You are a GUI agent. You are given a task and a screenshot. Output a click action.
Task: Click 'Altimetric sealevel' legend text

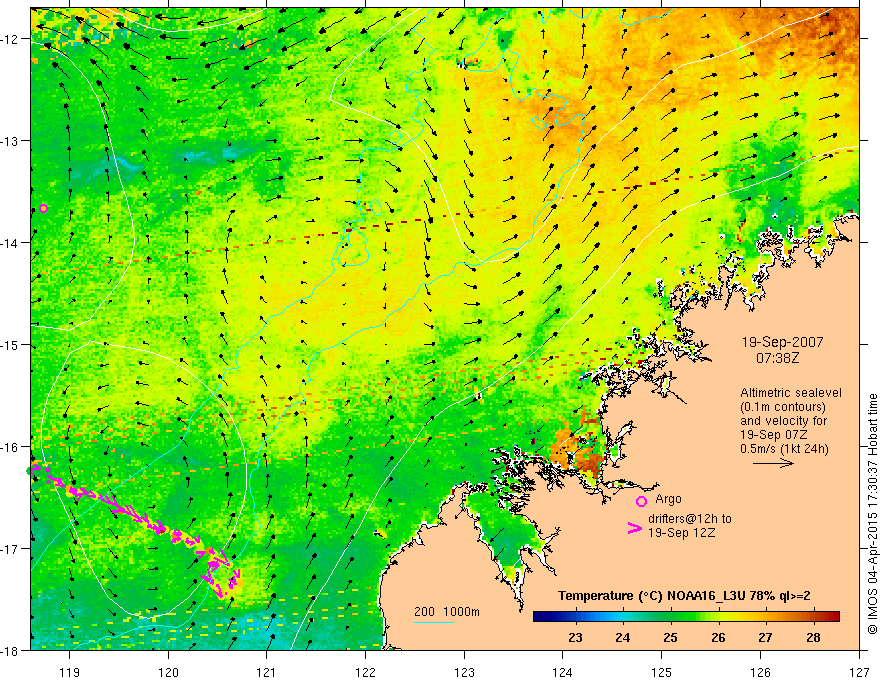click(x=791, y=393)
